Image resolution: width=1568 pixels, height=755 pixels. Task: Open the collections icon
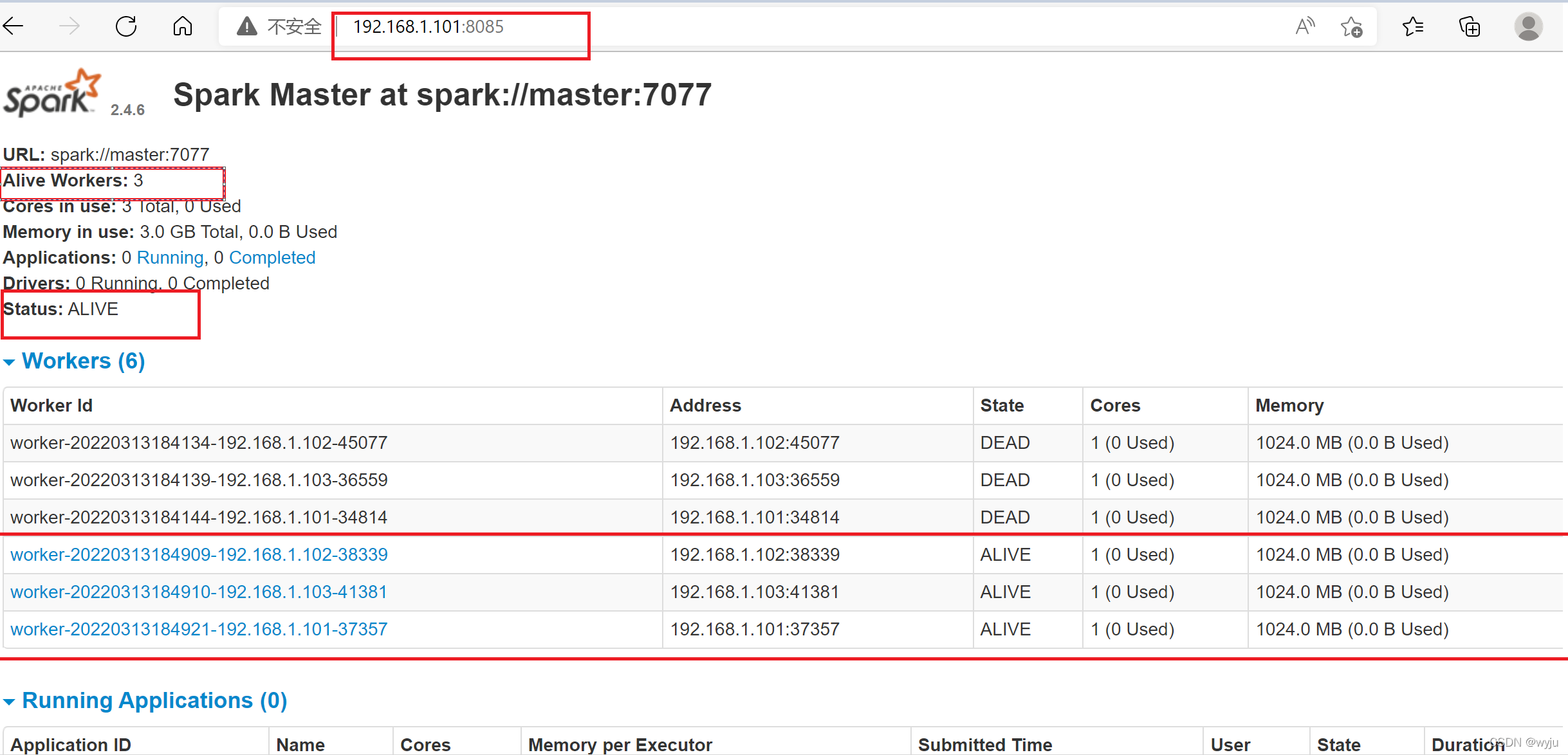point(1470,26)
